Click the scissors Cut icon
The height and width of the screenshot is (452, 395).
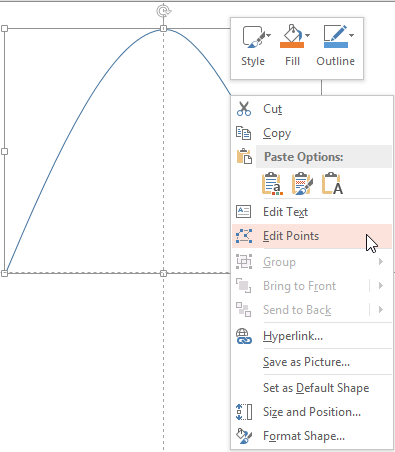coord(244,109)
